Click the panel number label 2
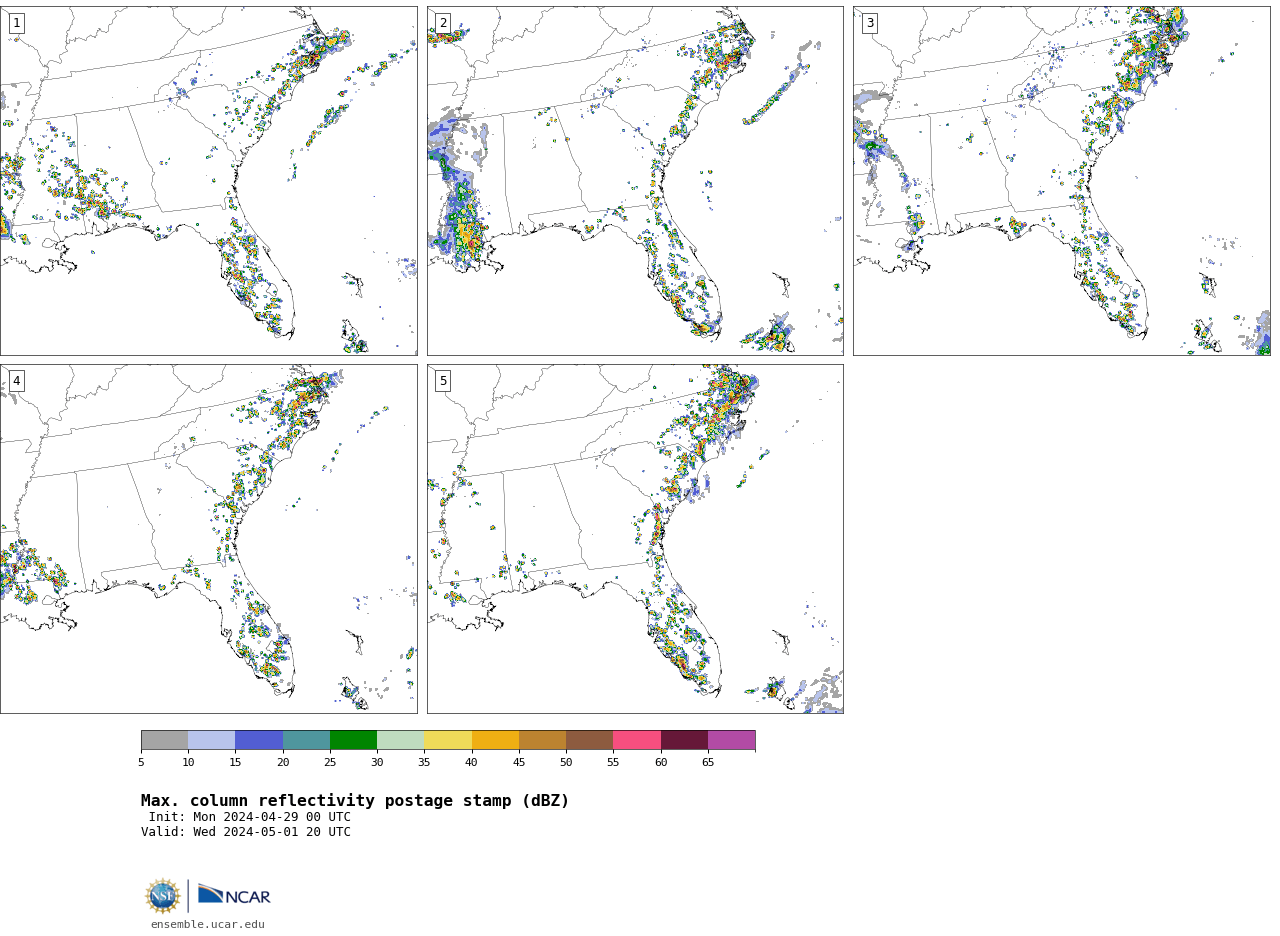The width and height of the screenshot is (1280, 936). point(443,23)
